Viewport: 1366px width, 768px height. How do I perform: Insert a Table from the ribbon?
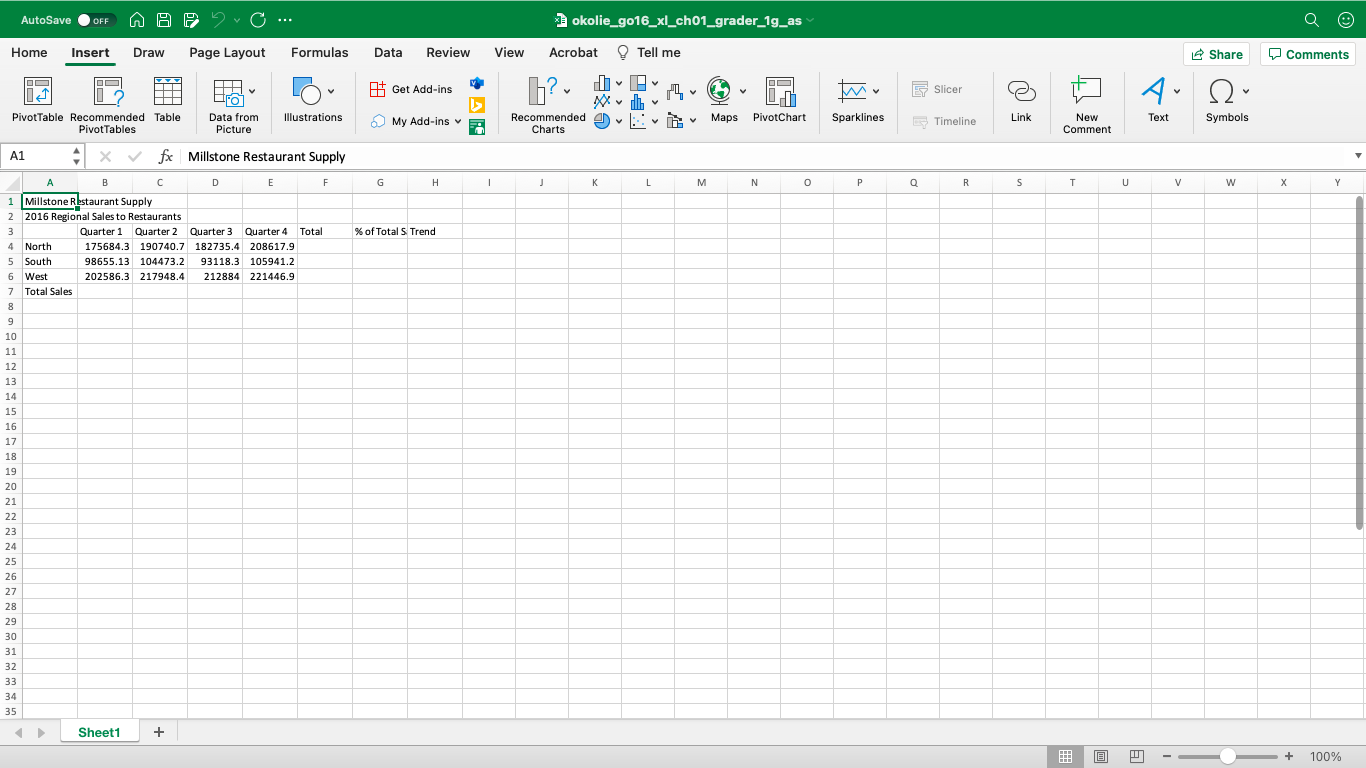[x=167, y=101]
